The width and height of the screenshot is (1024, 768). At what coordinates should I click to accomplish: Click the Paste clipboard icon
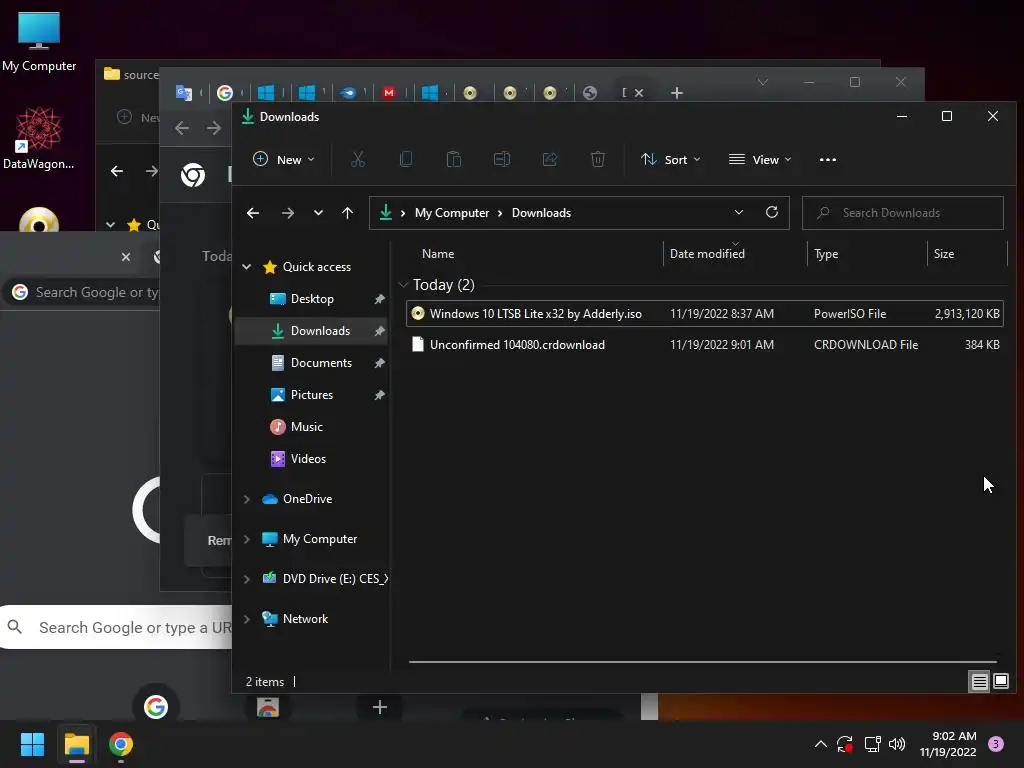pos(454,159)
